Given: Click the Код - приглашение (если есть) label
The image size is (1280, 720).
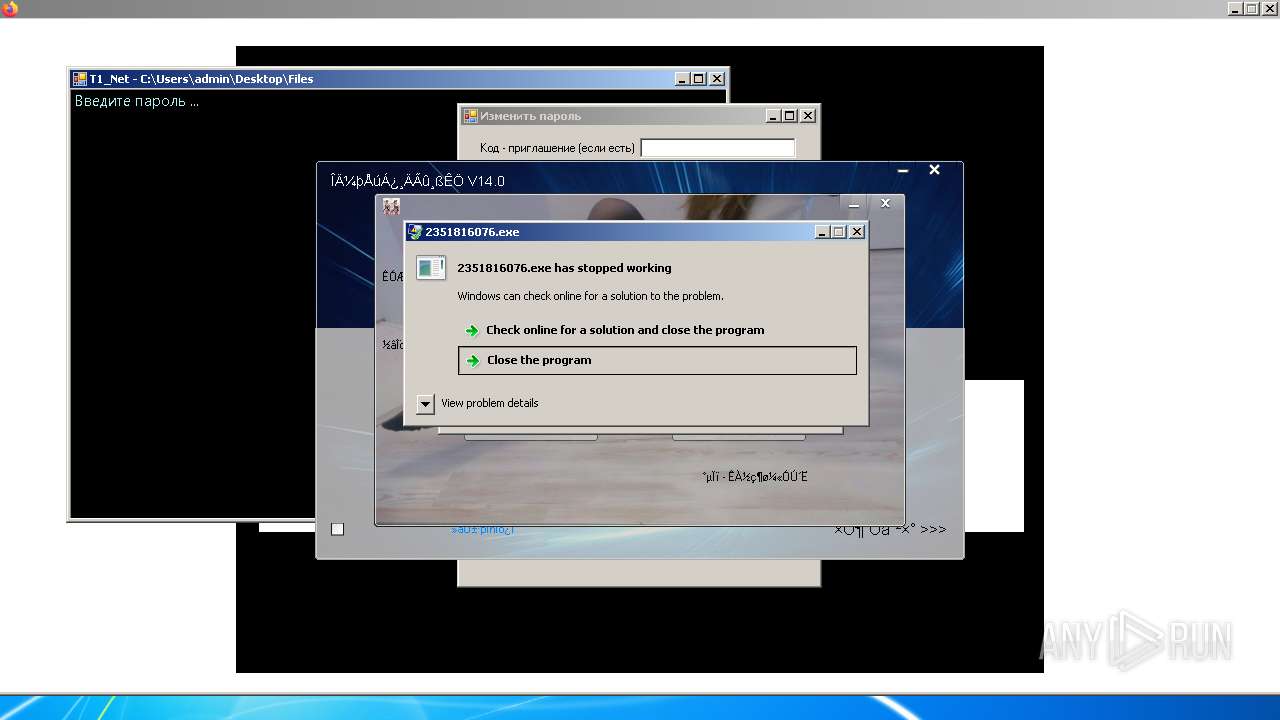Looking at the screenshot, I should (557, 148).
